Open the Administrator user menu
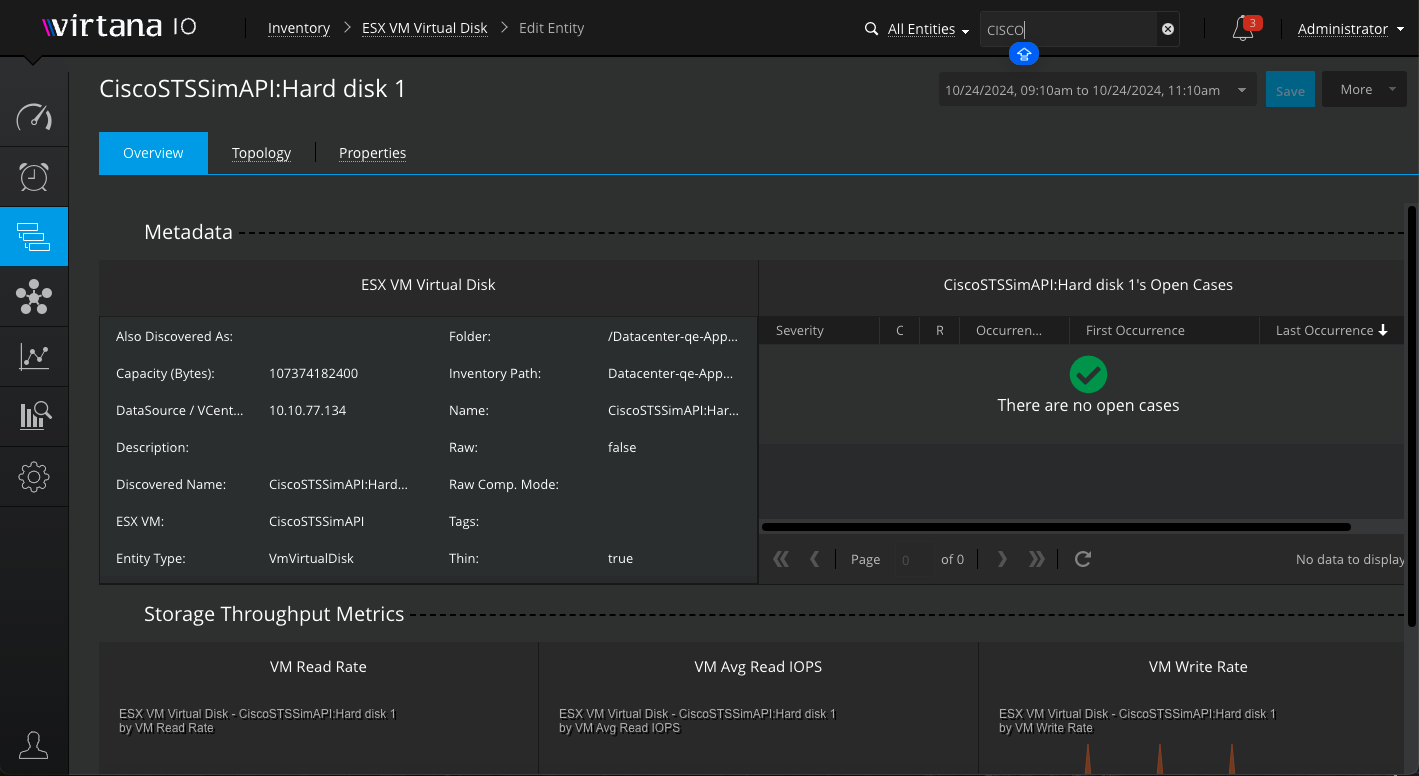 (1349, 29)
